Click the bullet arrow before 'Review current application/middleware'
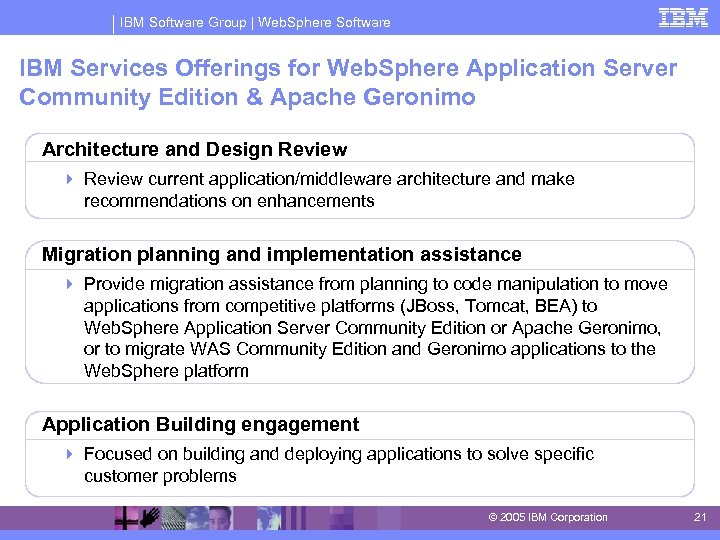720x540 pixels. [69, 179]
